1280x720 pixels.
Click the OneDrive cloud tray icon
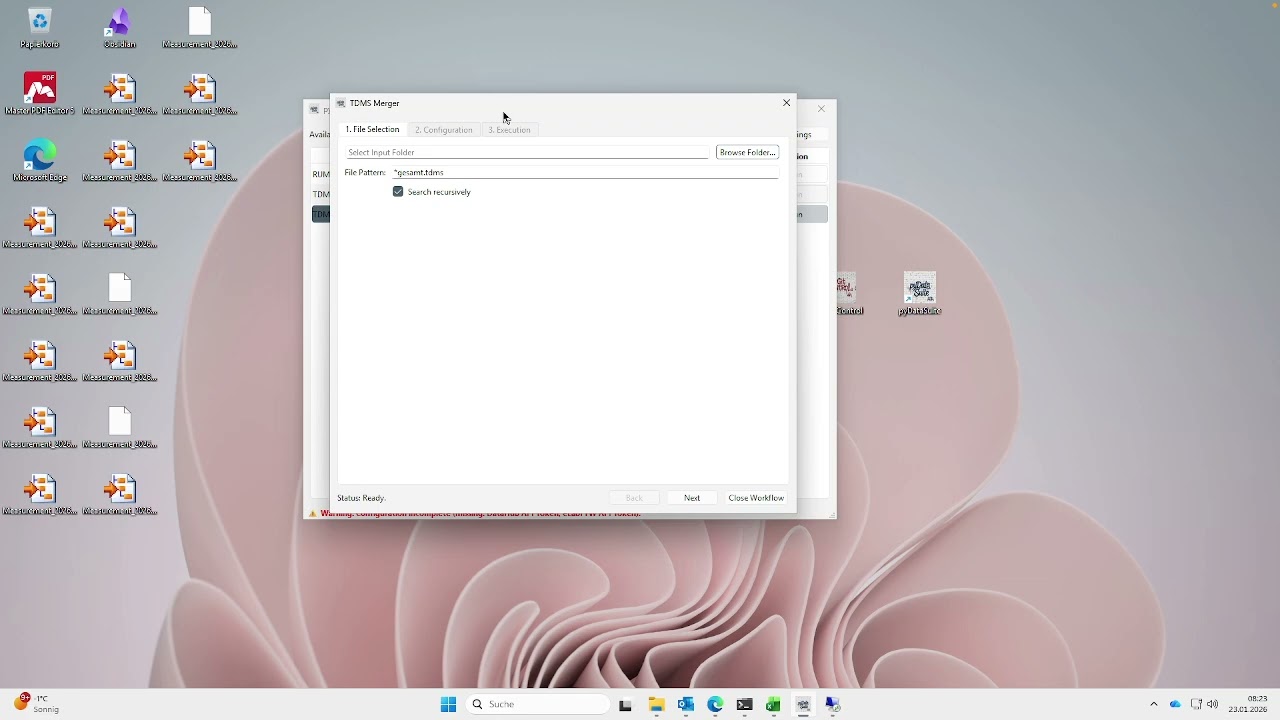1175,705
